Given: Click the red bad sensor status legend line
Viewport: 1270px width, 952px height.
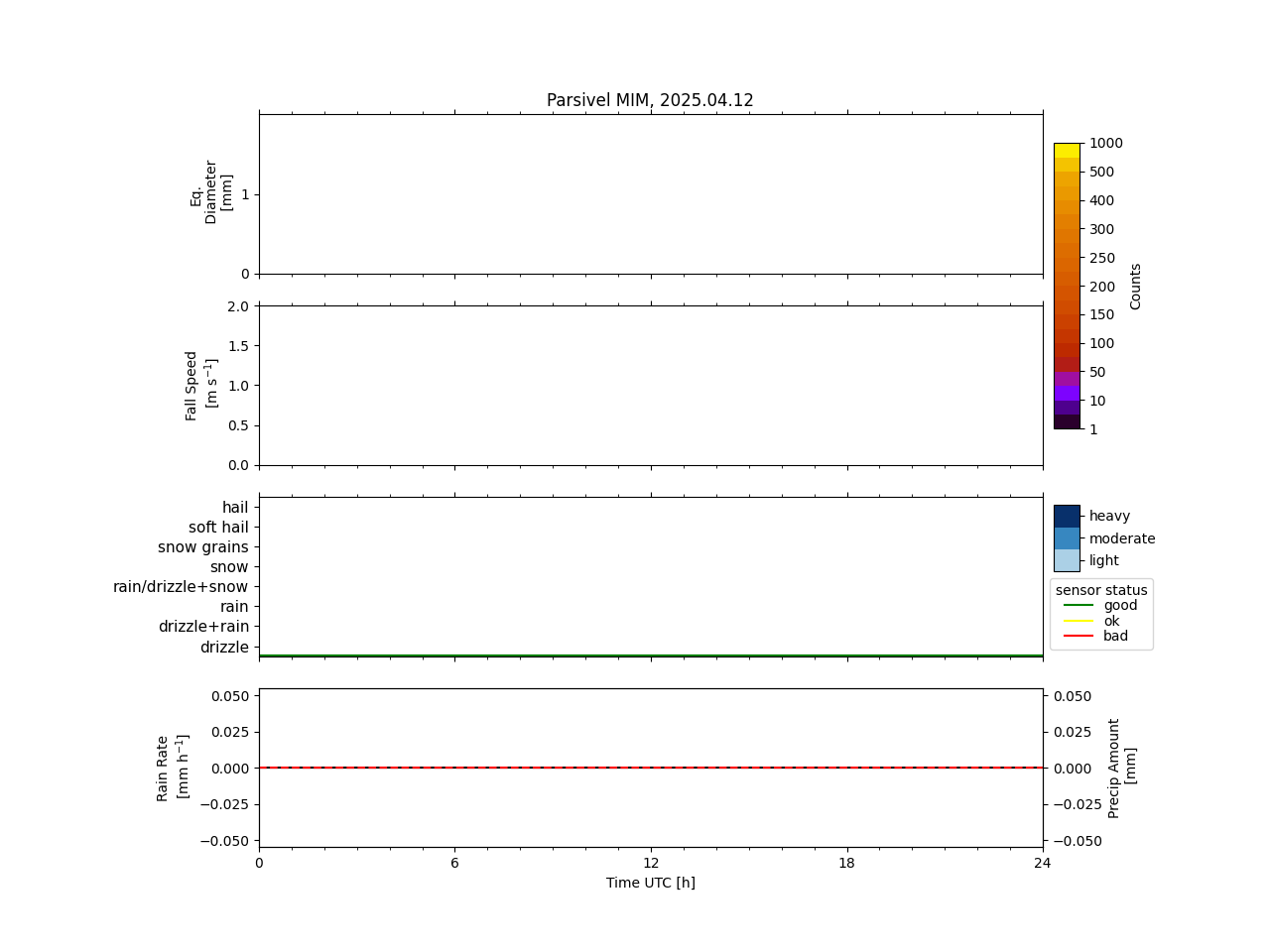Looking at the screenshot, I should pos(1078,636).
